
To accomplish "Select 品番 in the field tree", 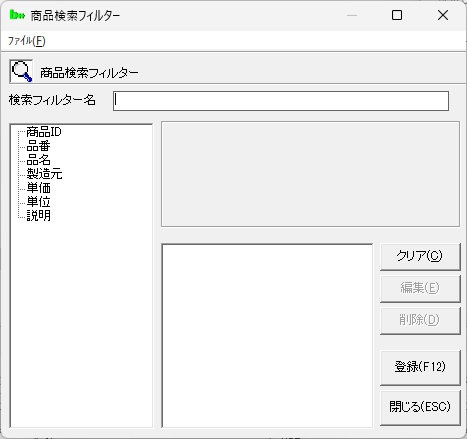I will [x=38, y=146].
